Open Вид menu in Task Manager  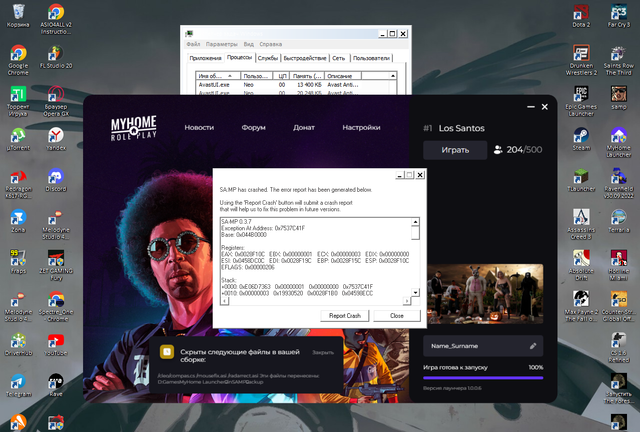[x=249, y=44]
